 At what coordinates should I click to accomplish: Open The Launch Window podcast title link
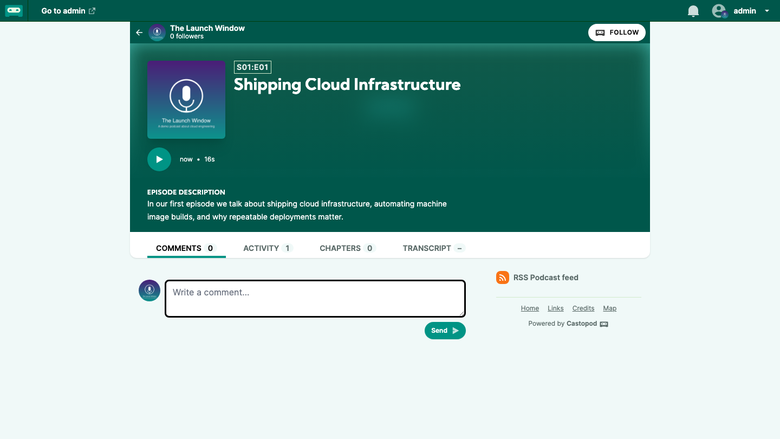tap(207, 28)
